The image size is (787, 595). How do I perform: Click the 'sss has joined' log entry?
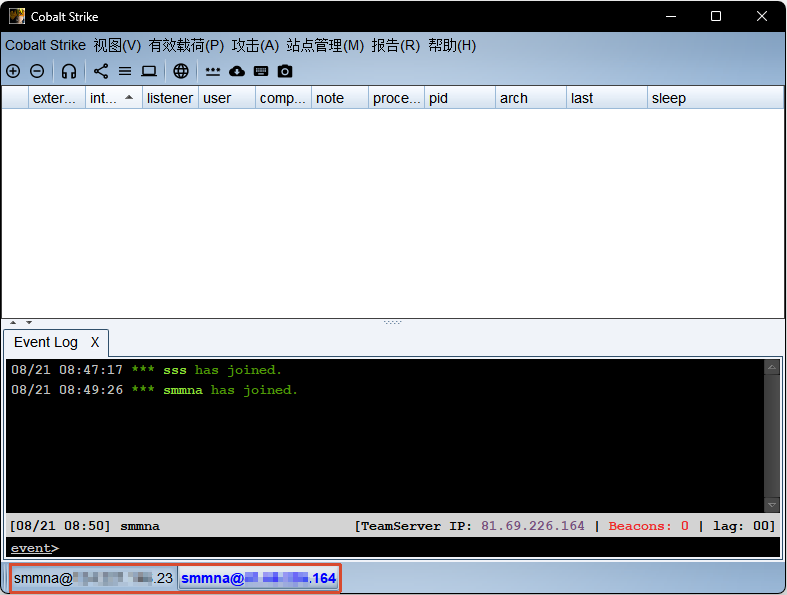coord(147,370)
